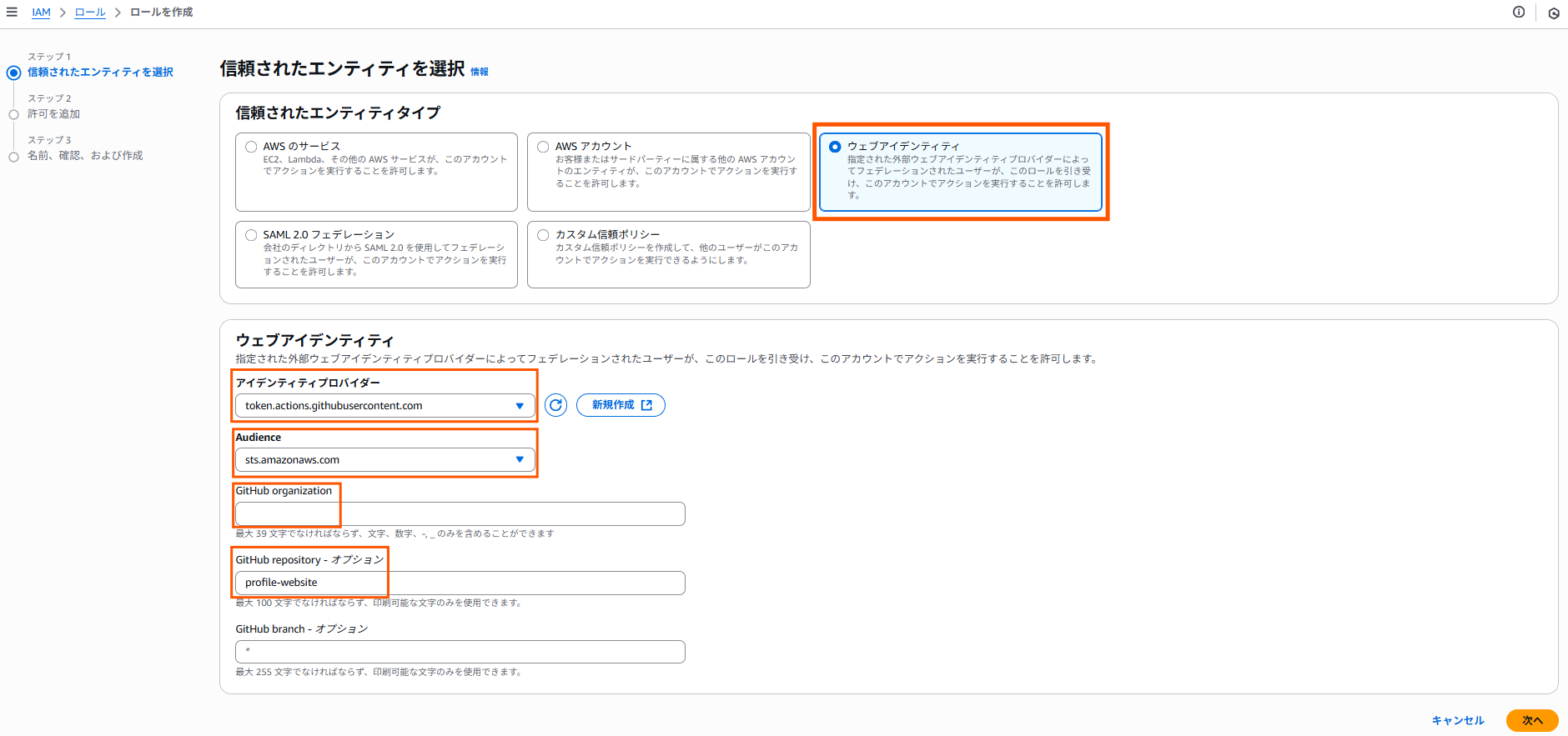Viewport: 1568px width, 736px height.
Task: Click the 情報 link beside the heading
Action: click(x=480, y=73)
